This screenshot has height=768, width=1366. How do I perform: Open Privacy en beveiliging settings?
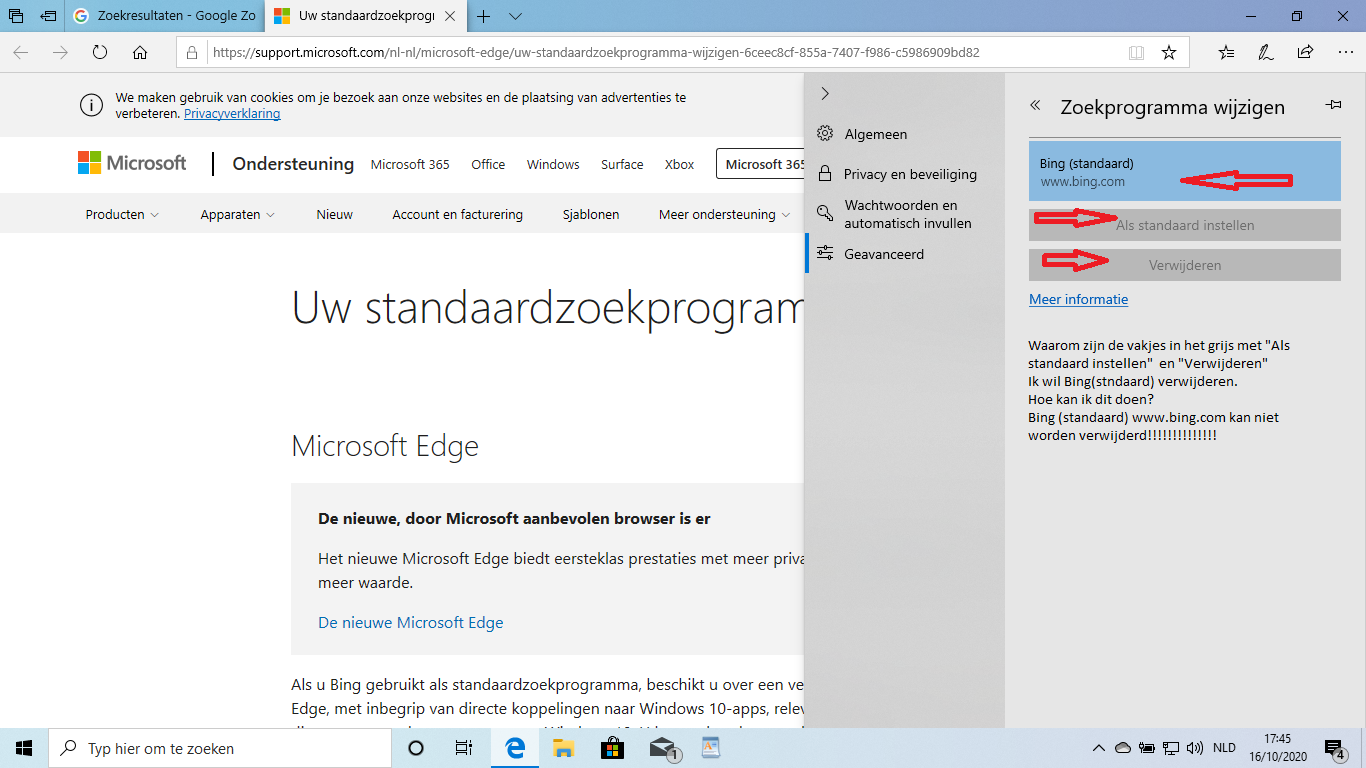pyautogui.click(x=904, y=174)
